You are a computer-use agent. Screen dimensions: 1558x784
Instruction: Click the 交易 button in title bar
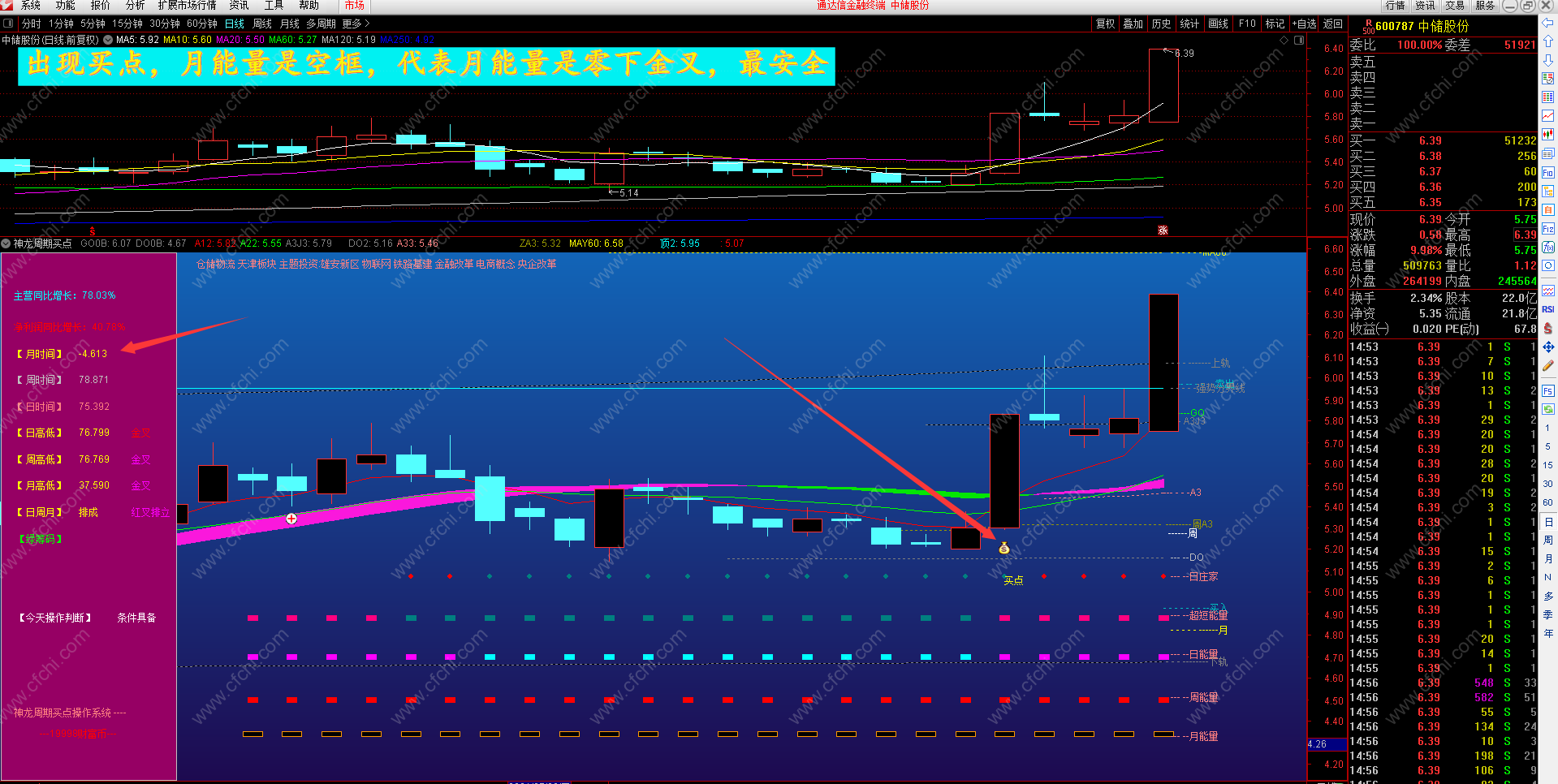tap(1455, 6)
